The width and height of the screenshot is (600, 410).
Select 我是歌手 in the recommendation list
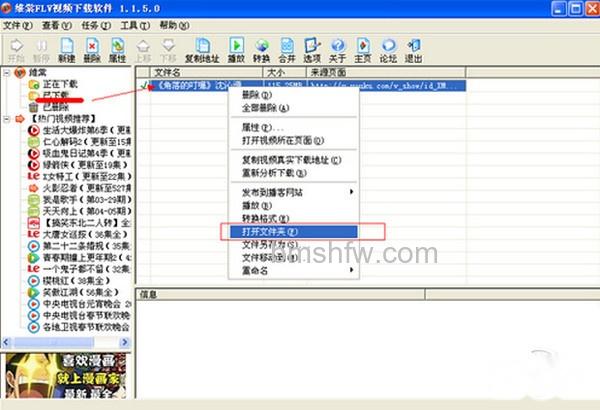tap(80, 199)
